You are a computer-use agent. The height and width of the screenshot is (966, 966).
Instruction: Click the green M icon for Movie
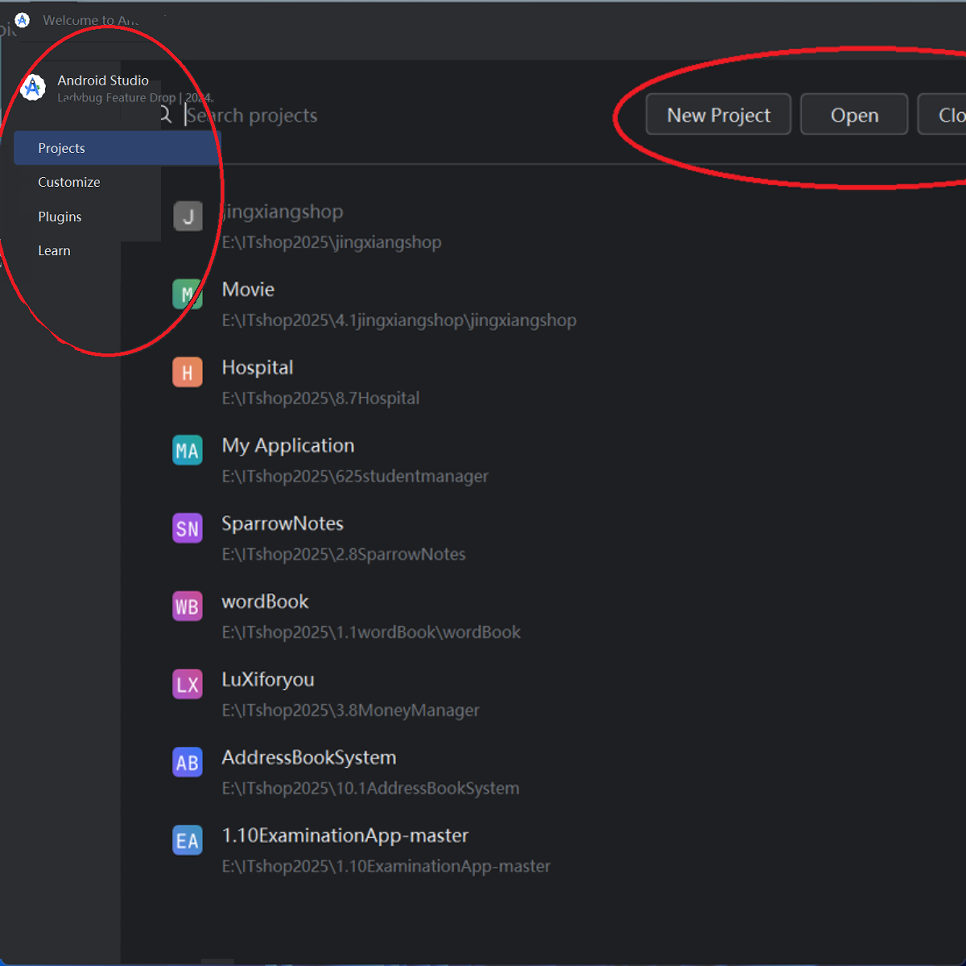click(187, 294)
